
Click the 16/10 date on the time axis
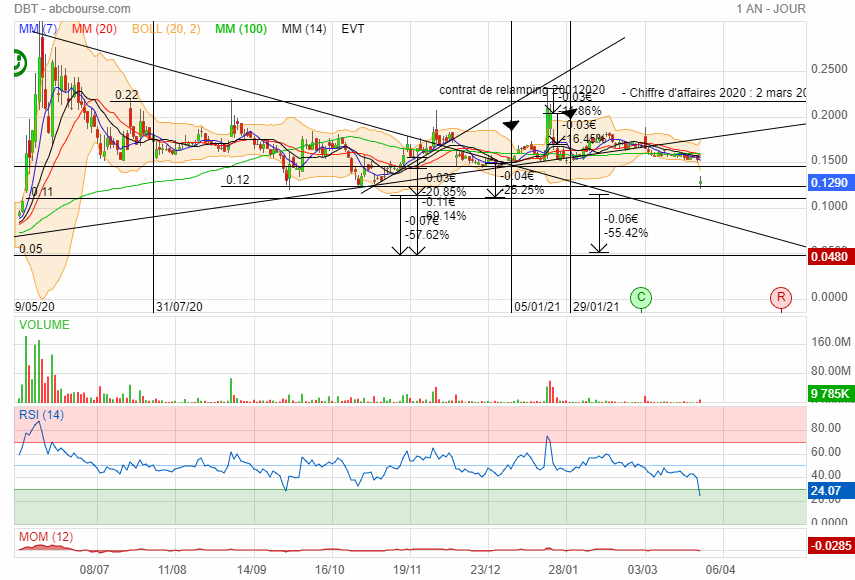(329, 570)
